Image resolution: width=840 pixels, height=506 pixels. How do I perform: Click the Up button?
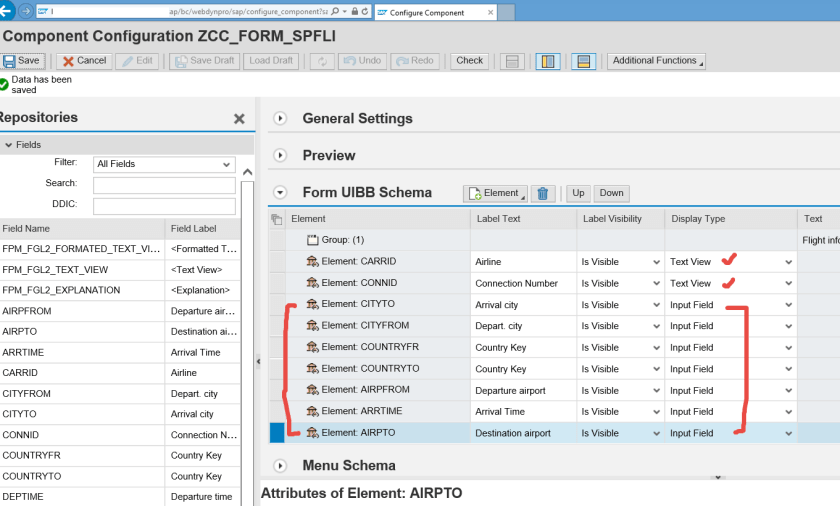pyautogui.click(x=578, y=193)
